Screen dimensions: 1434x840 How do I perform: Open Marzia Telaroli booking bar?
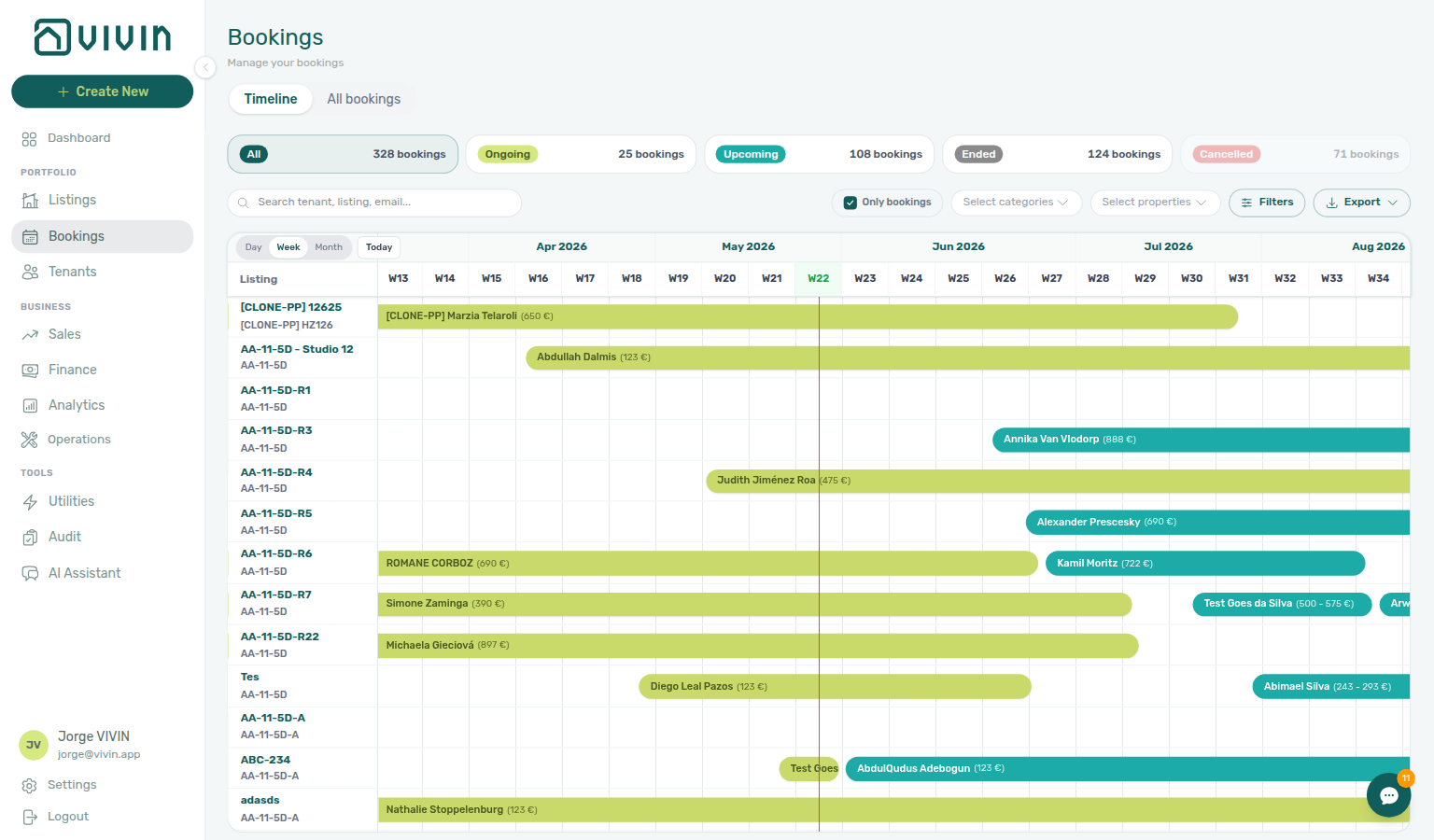click(808, 316)
